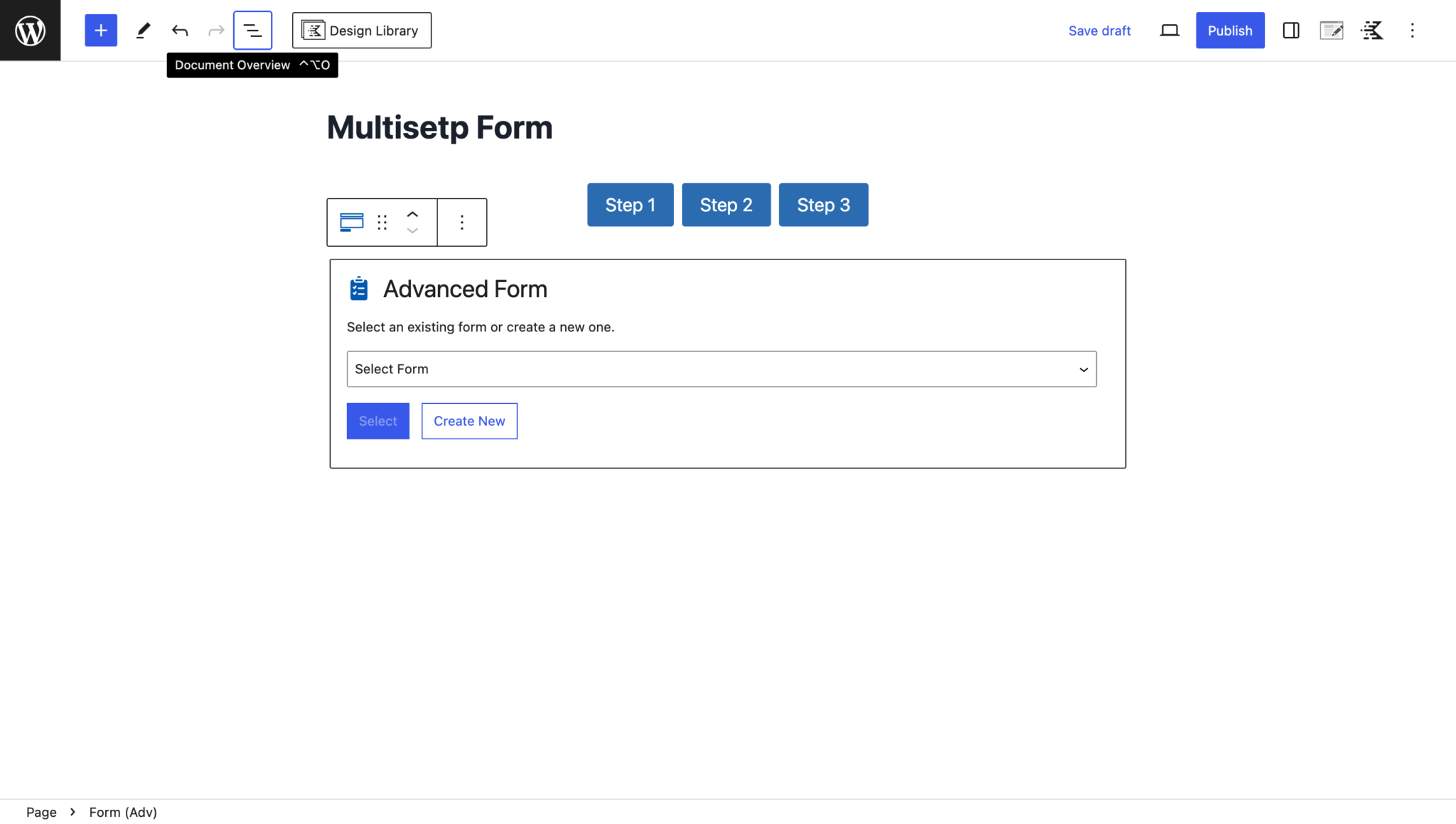Open the Design Library
Screen dimensions: 1456x824
click(361, 30)
